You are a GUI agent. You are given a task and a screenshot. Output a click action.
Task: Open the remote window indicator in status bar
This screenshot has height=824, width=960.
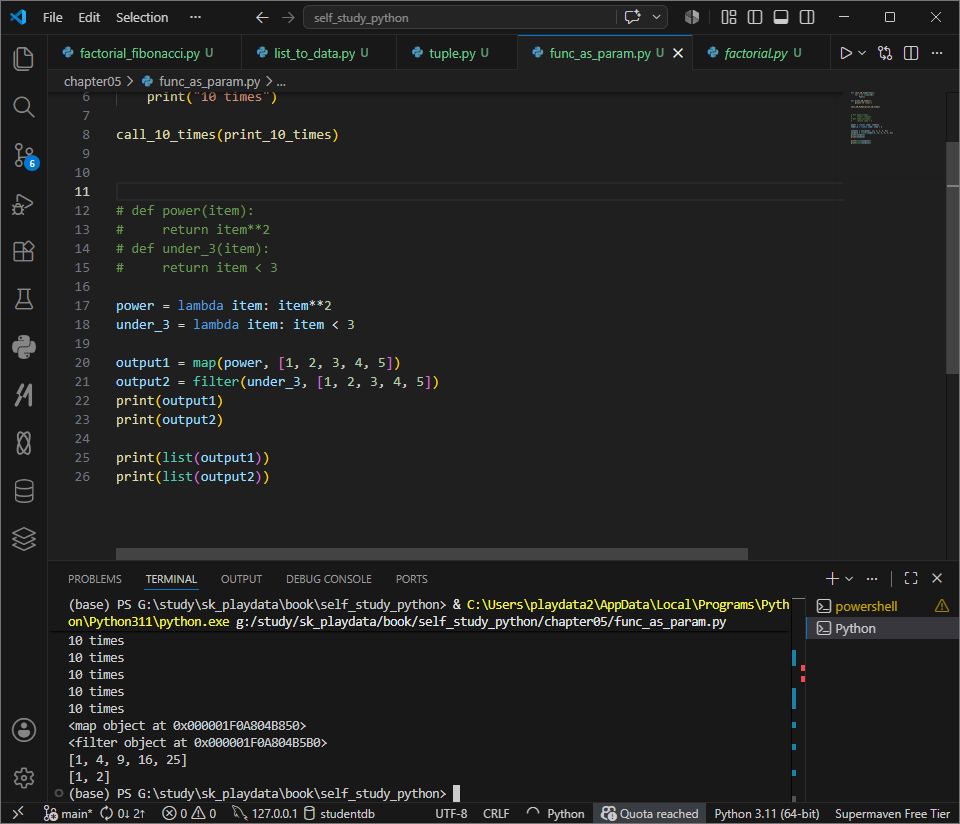click(x=18, y=813)
